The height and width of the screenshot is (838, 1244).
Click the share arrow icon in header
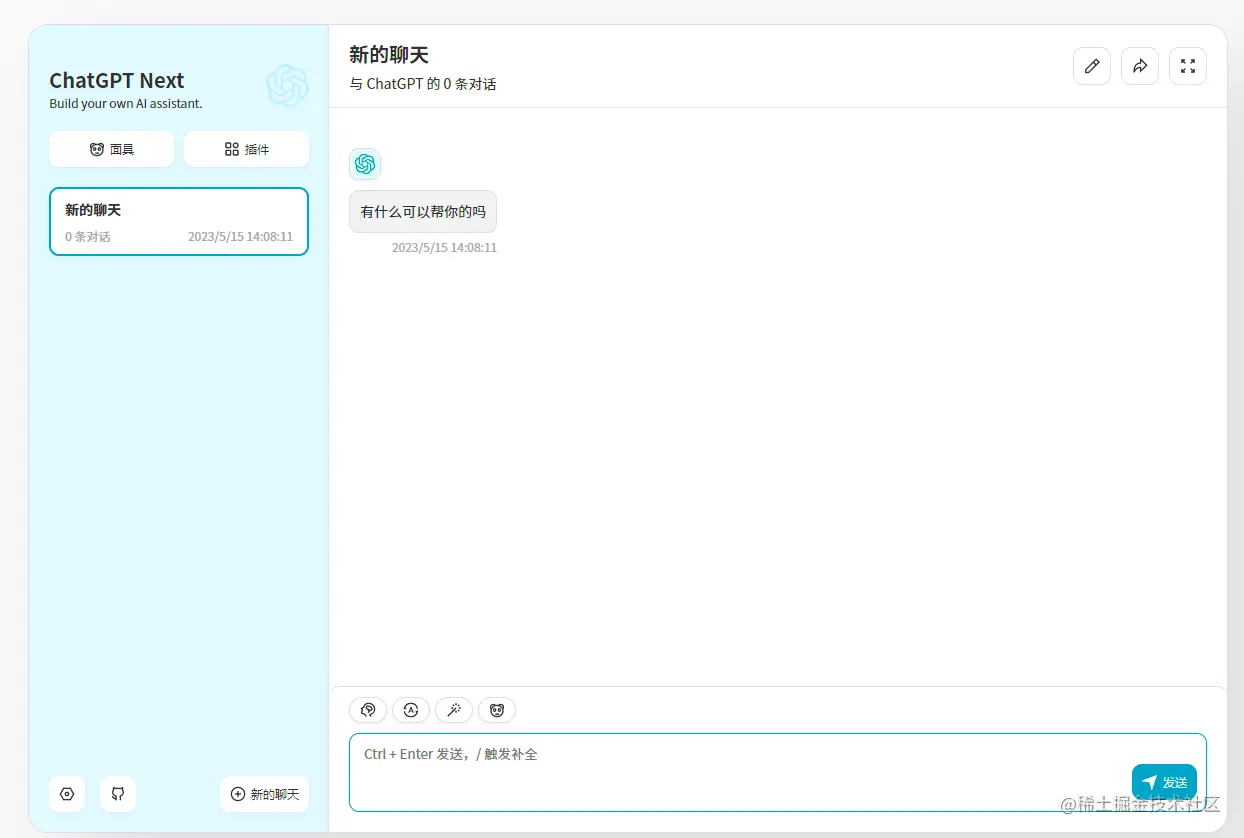[x=1140, y=66]
